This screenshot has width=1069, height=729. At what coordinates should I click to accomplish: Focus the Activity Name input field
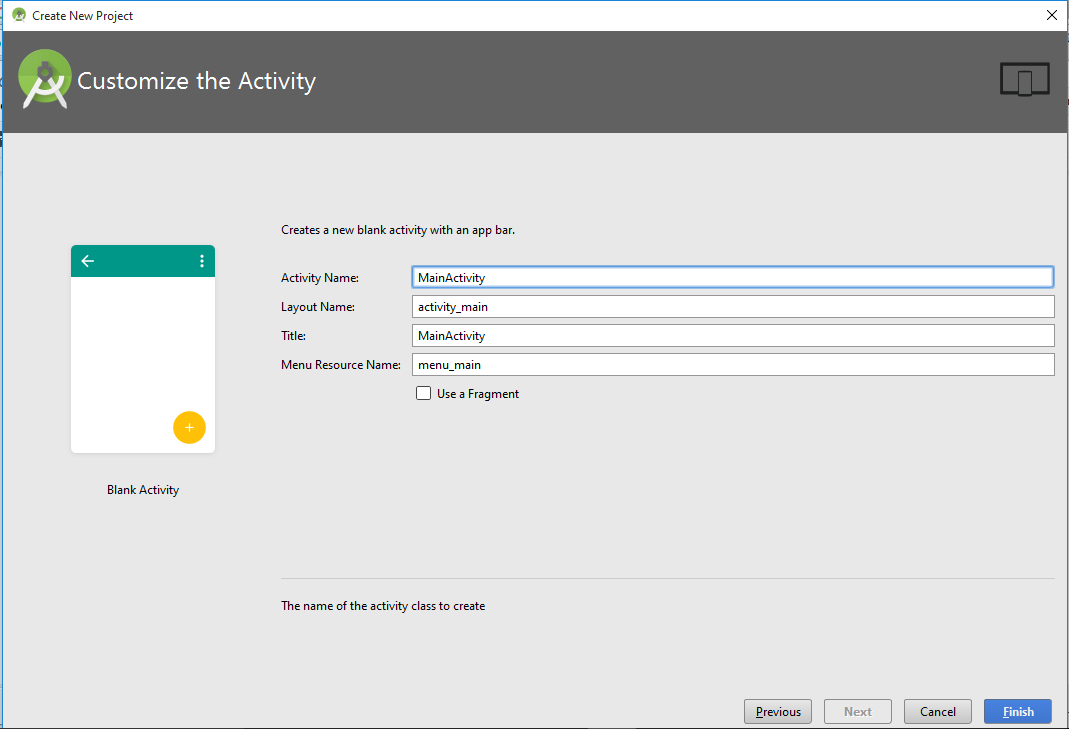coord(733,278)
